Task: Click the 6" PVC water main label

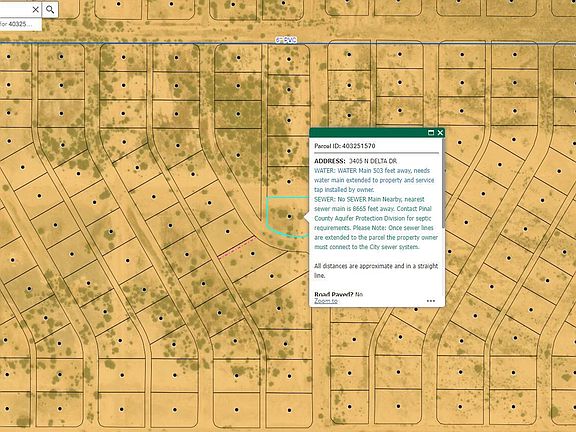Action: (286, 40)
